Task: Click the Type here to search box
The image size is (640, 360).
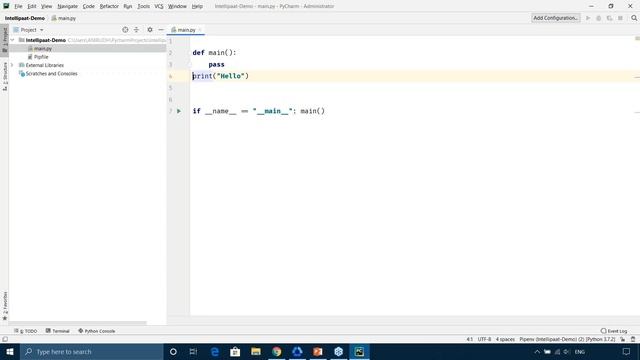Action: (x=92, y=351)
